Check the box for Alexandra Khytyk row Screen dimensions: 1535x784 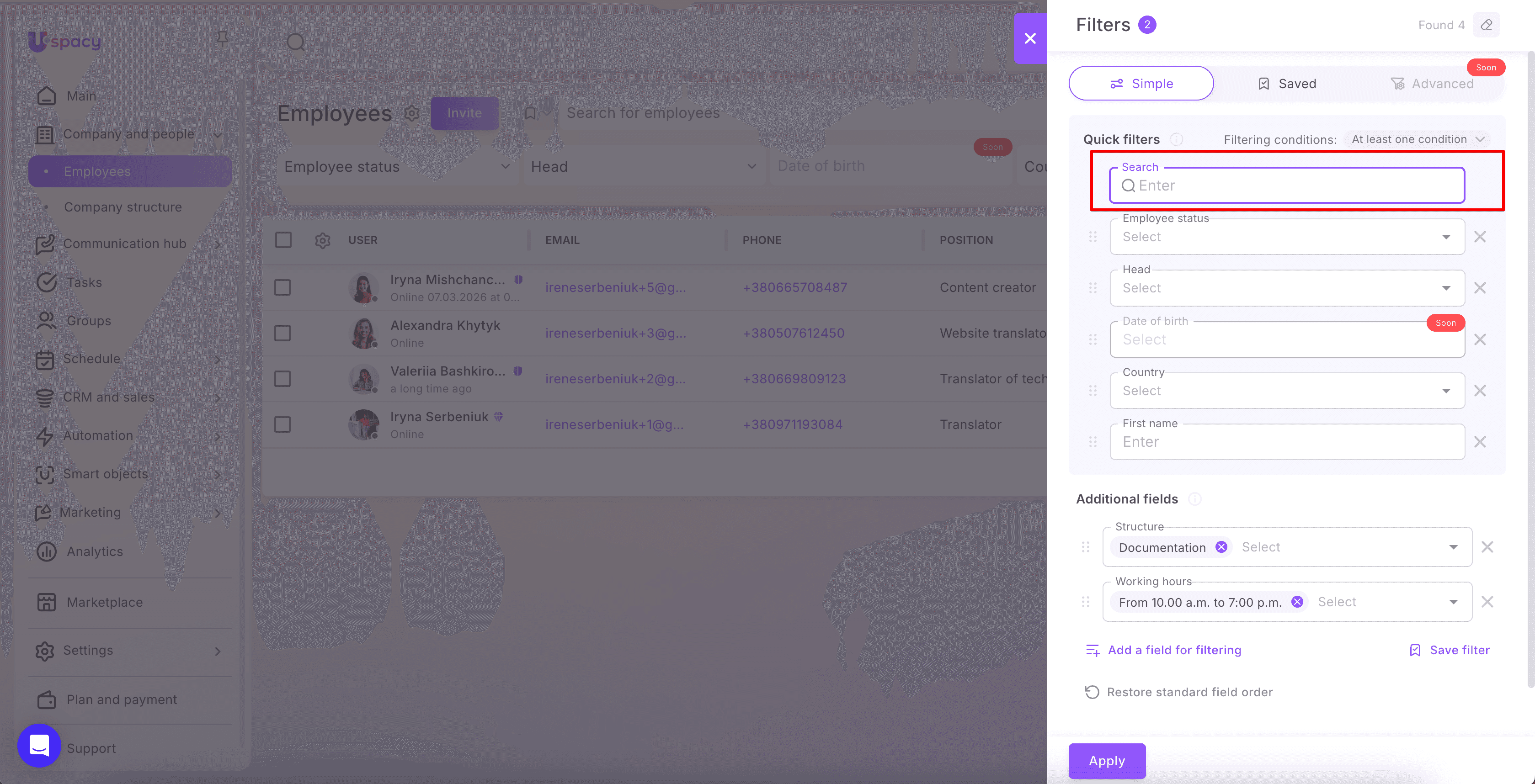point(282,333)
